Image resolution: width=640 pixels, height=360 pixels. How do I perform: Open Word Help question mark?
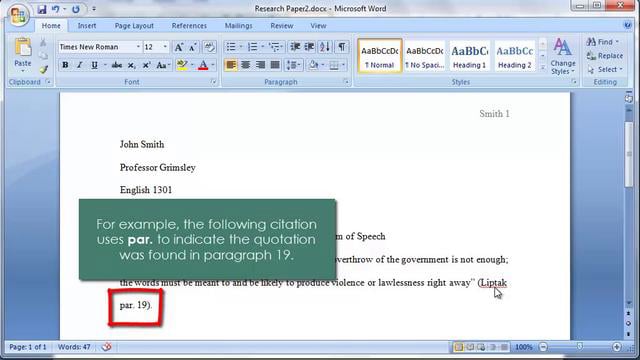(628, 25)
